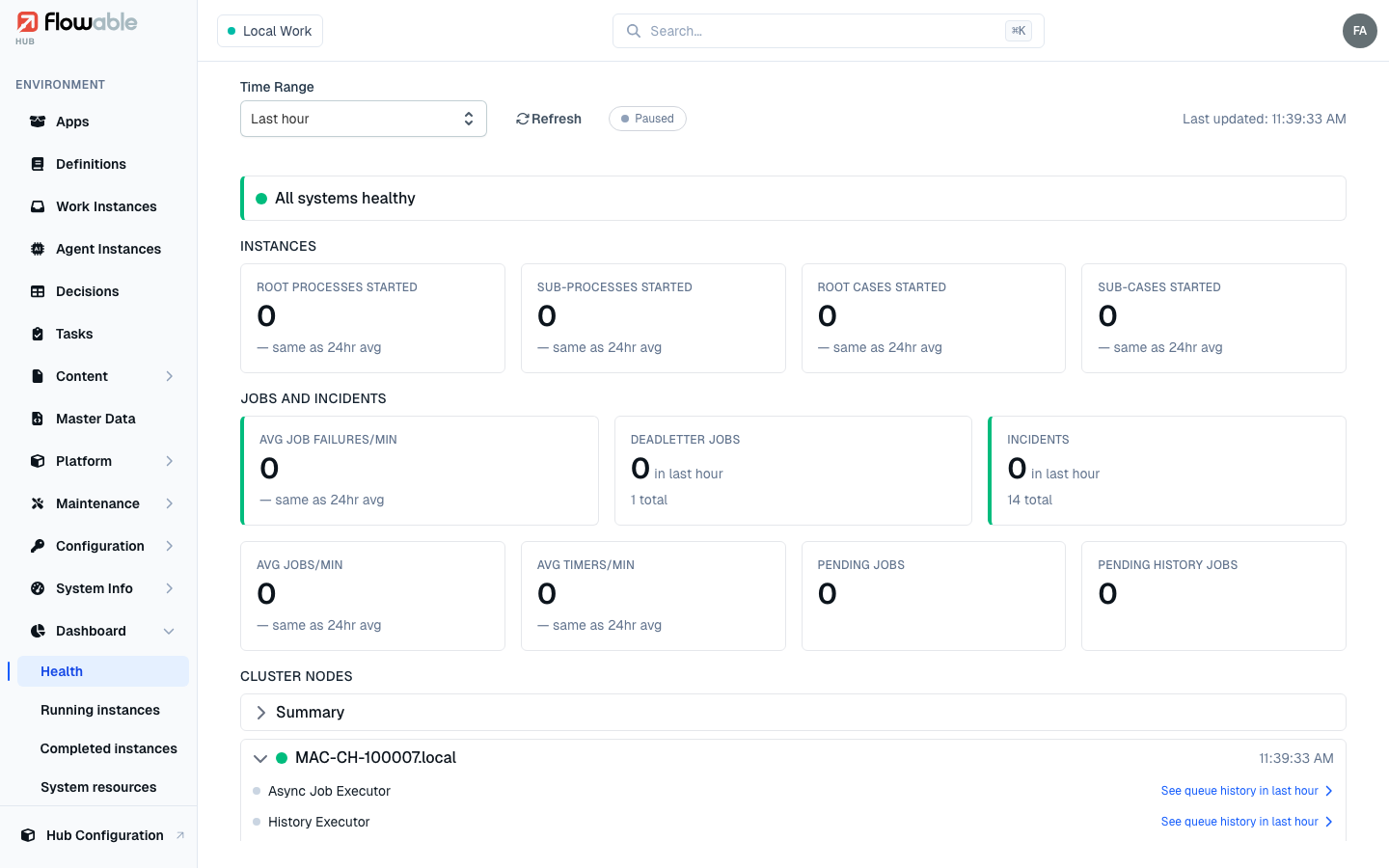Open the FA user avatar menu
This screenshot has width=1389, height=868.
(x=1360, y=31)
